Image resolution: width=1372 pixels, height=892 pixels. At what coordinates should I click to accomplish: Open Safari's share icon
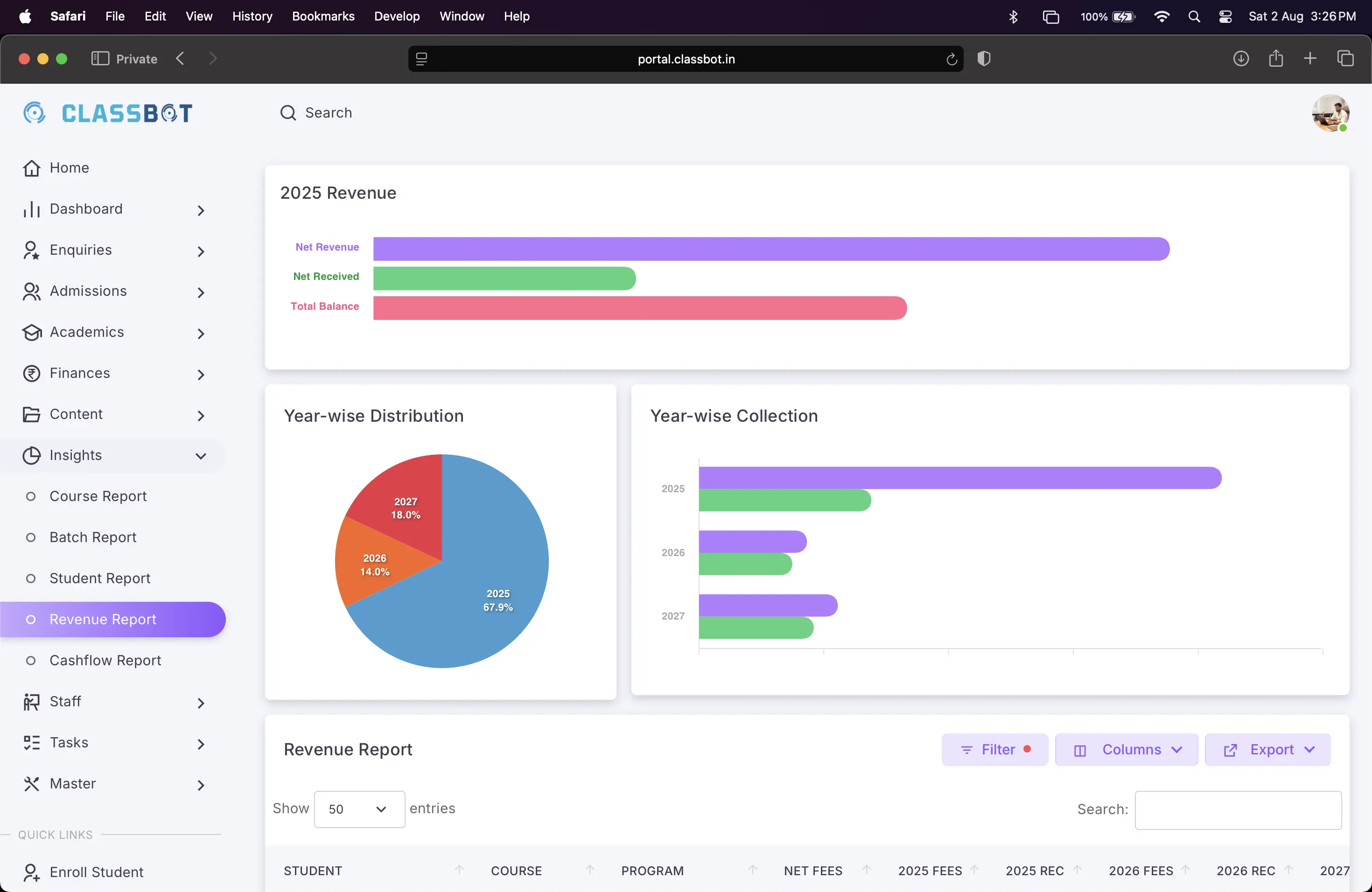click(1276, 59)
